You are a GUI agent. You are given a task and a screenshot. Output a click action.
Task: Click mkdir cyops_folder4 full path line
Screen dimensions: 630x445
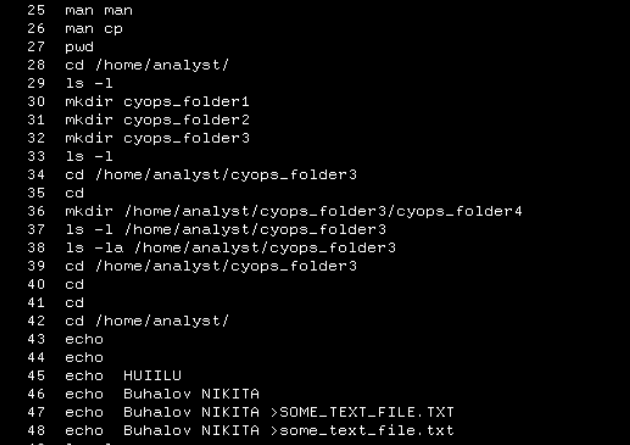[294, 212]
